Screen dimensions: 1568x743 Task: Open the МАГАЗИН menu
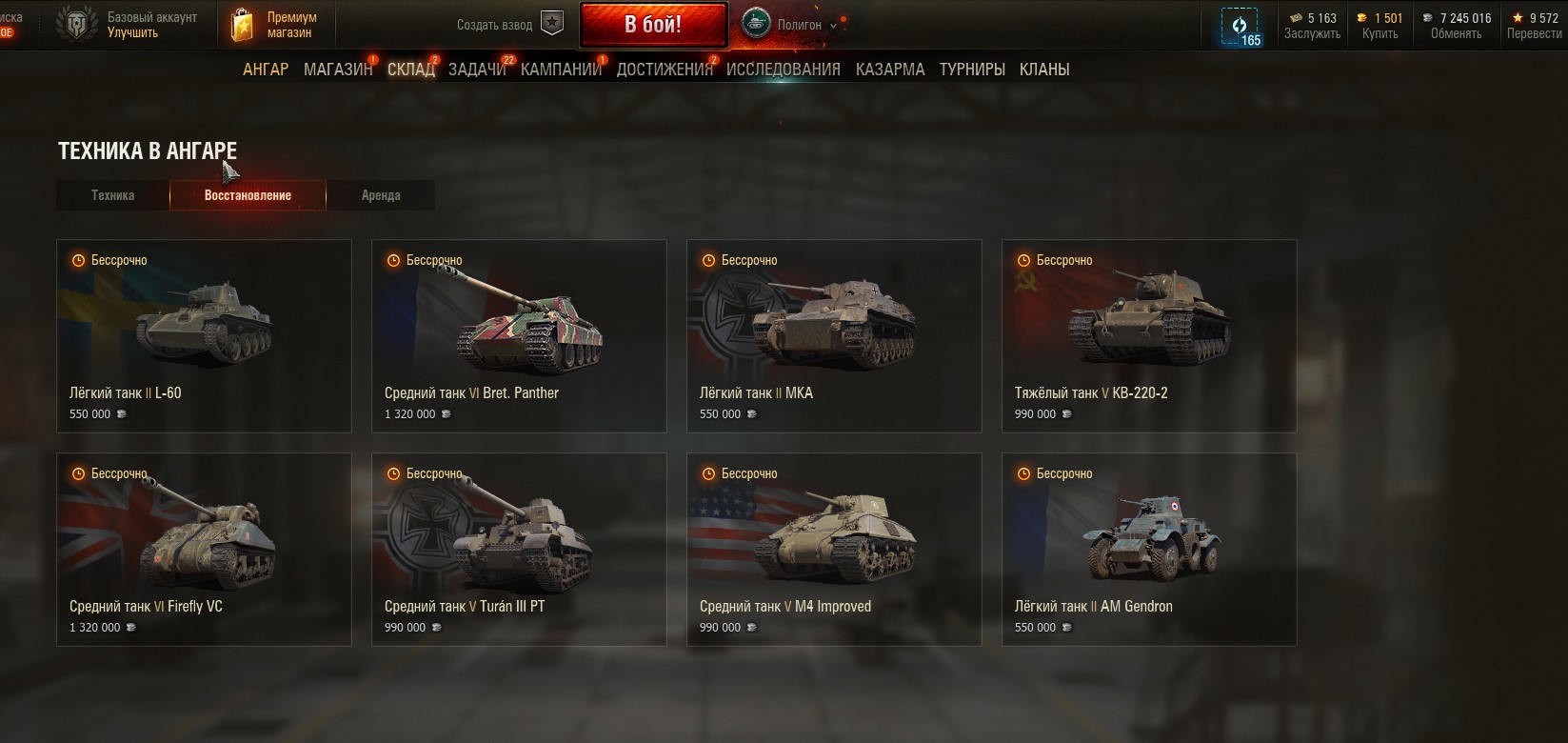coord(338,70)
